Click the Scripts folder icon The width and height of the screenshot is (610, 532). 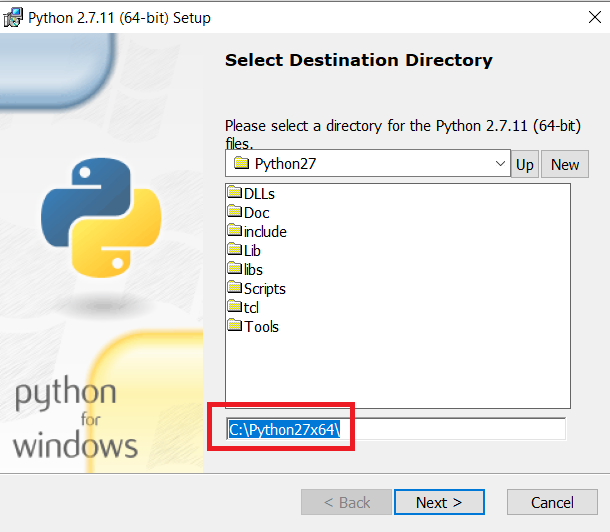(x=235, y=287)
